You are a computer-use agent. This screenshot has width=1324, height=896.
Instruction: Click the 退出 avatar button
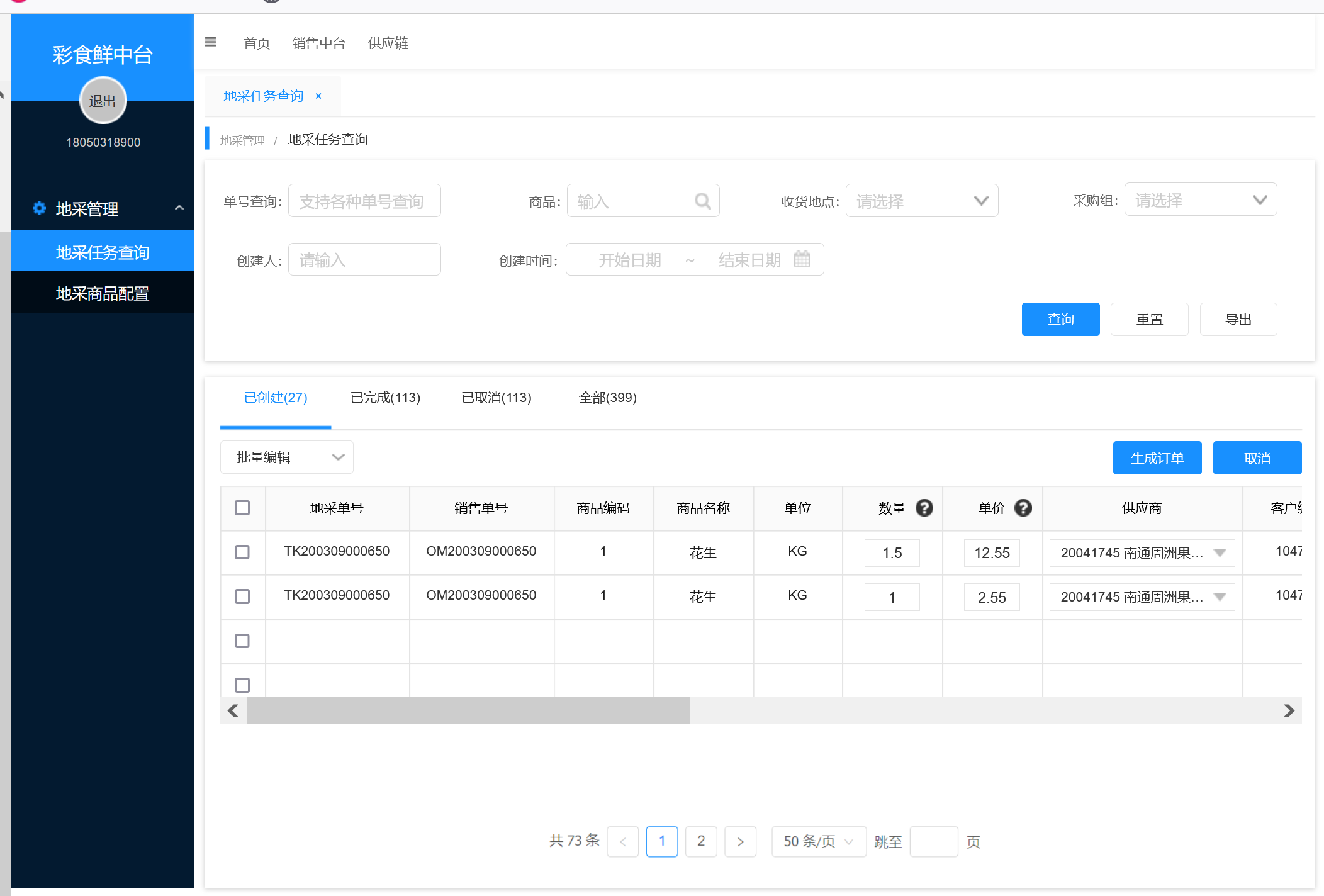[103, 101]
